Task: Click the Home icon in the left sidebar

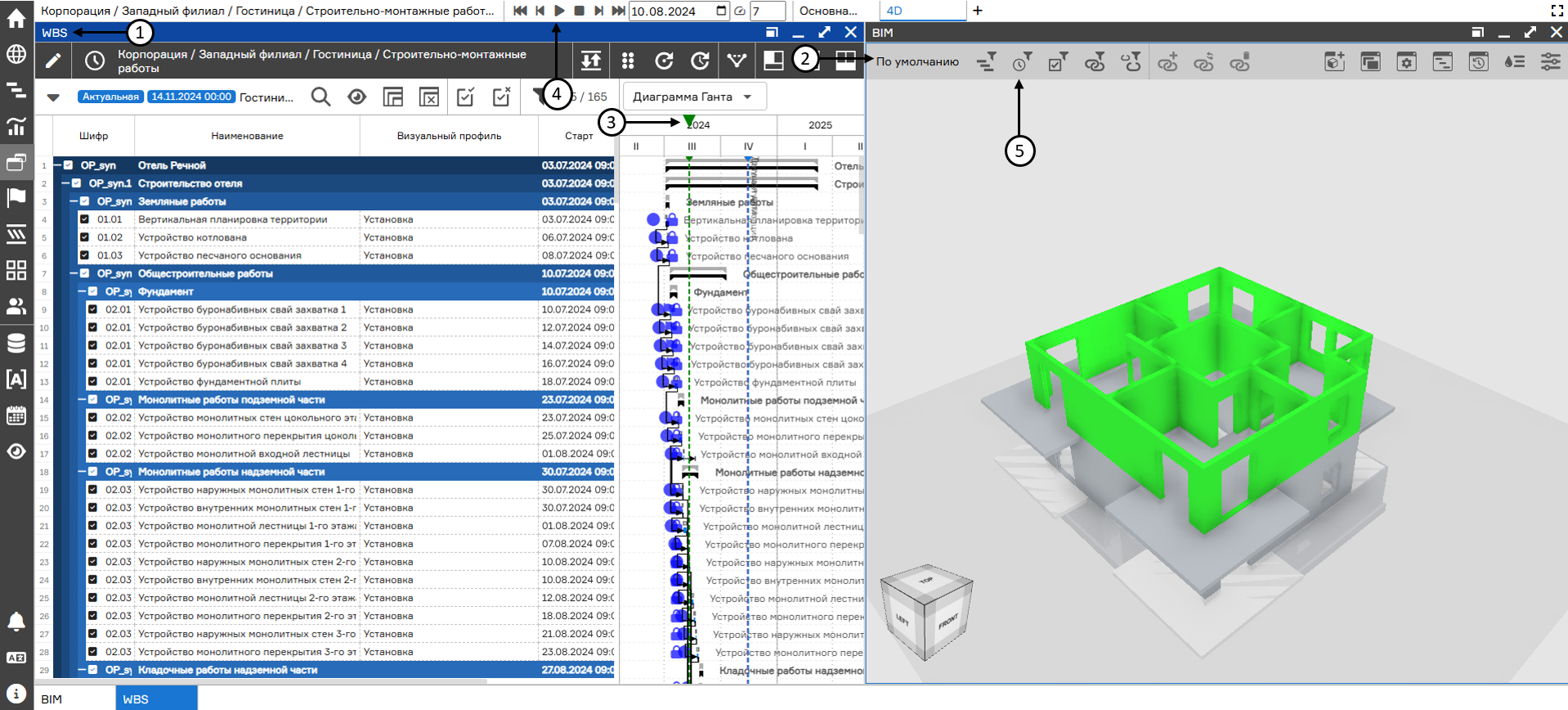Action: [x=16, y=18]
